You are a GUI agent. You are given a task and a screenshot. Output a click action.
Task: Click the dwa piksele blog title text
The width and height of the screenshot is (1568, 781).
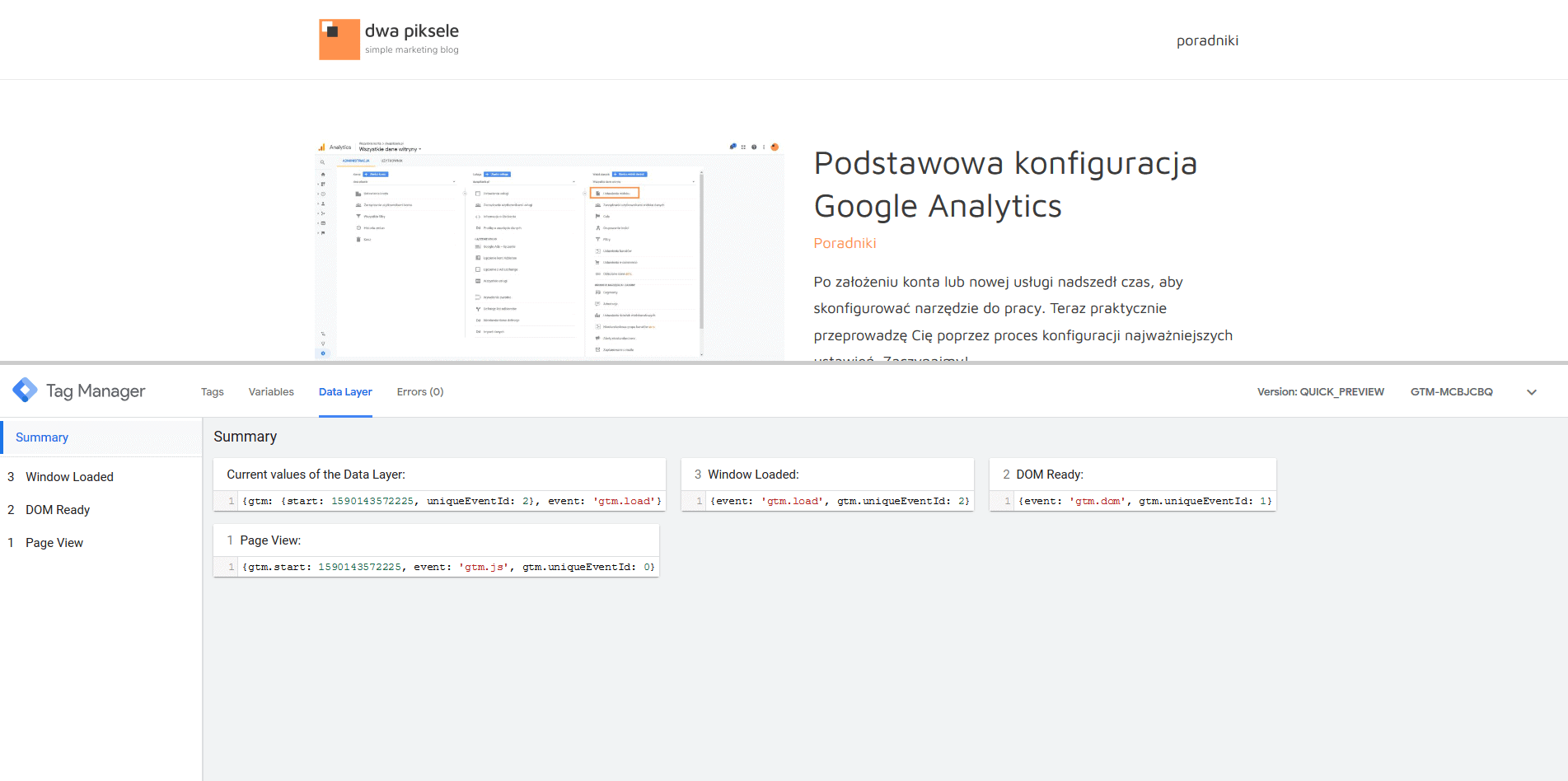pos(412,31)
